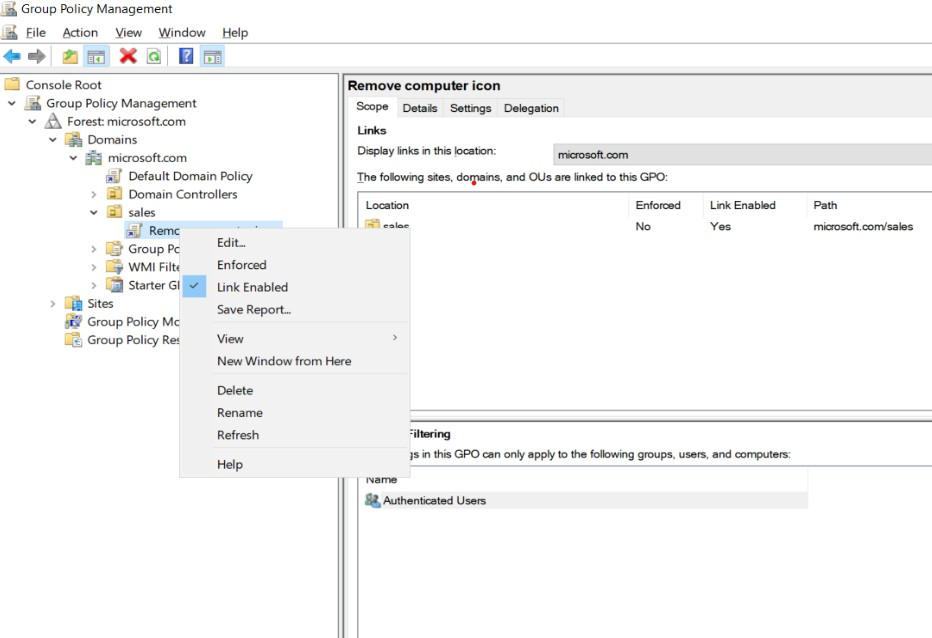932x638 pixels.
Task: Collapse the Domains tree node
Action: (x=53, y=140)
